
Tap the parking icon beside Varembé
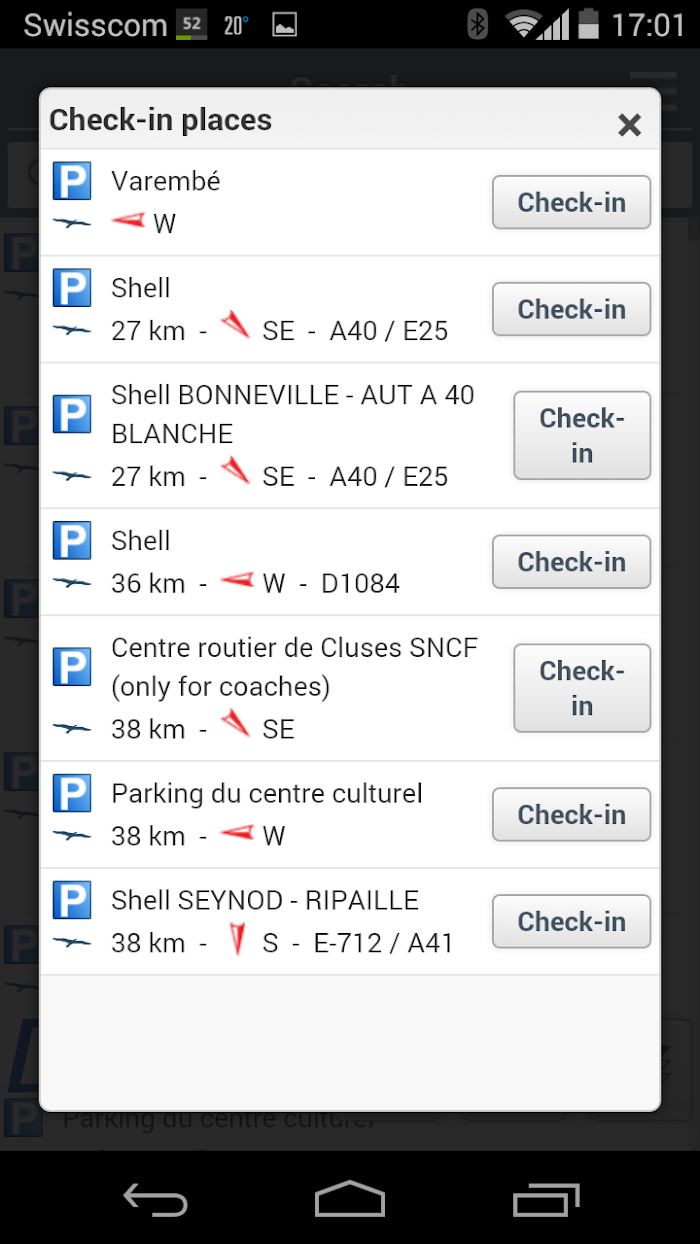pos(72,181)
